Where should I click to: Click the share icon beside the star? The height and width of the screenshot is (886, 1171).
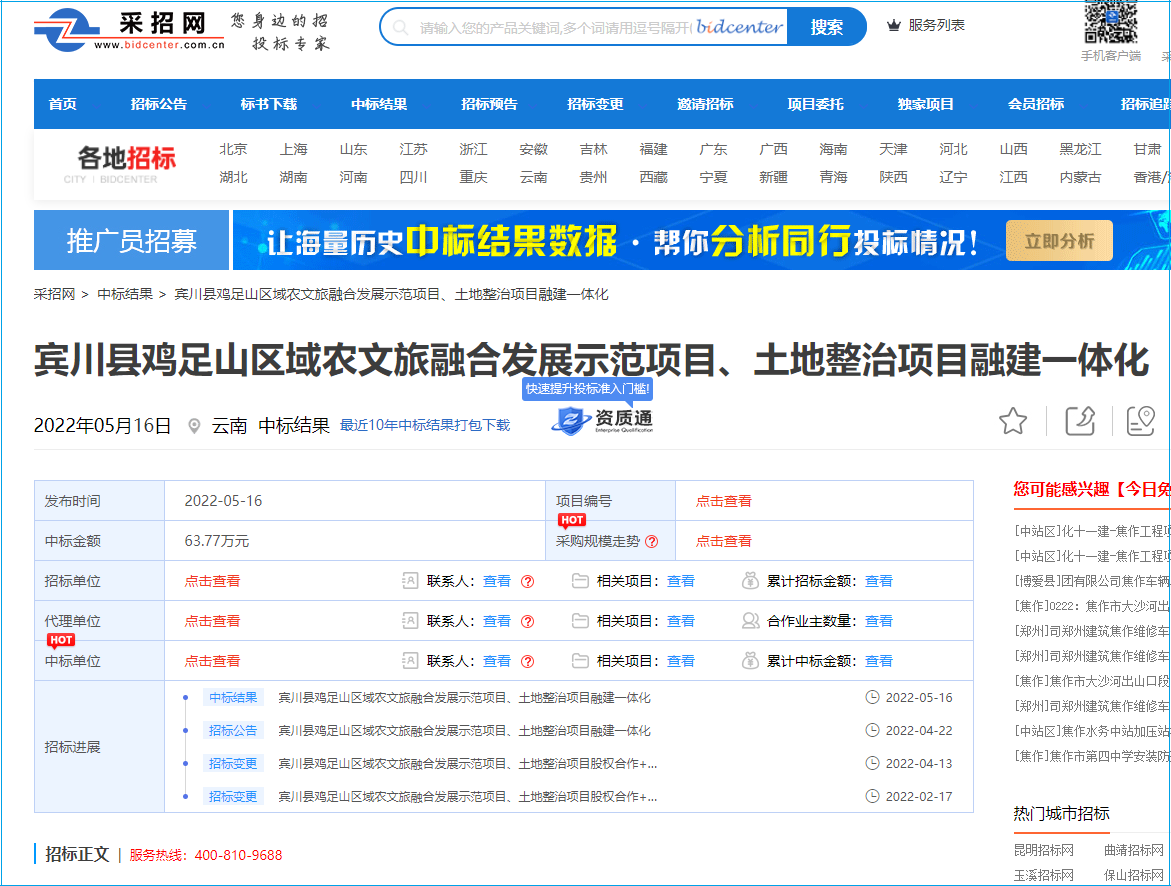pyautogui.click(x=1080, y=421)
